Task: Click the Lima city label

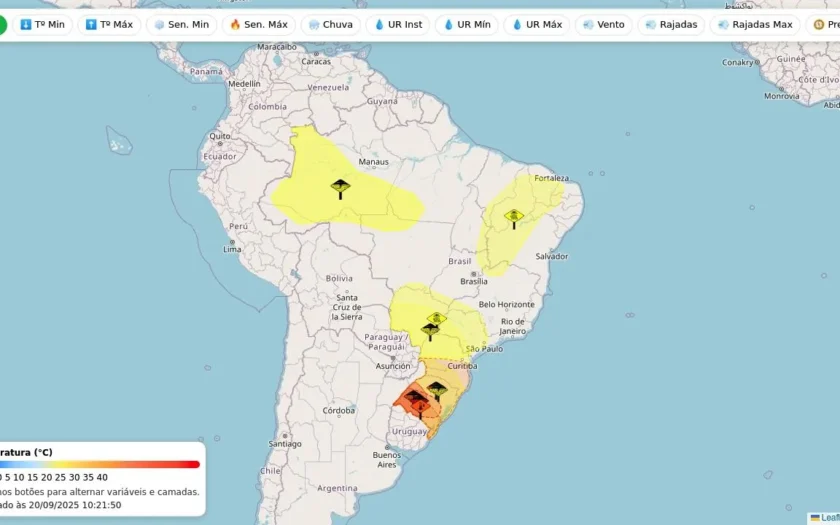Action: 232,249
